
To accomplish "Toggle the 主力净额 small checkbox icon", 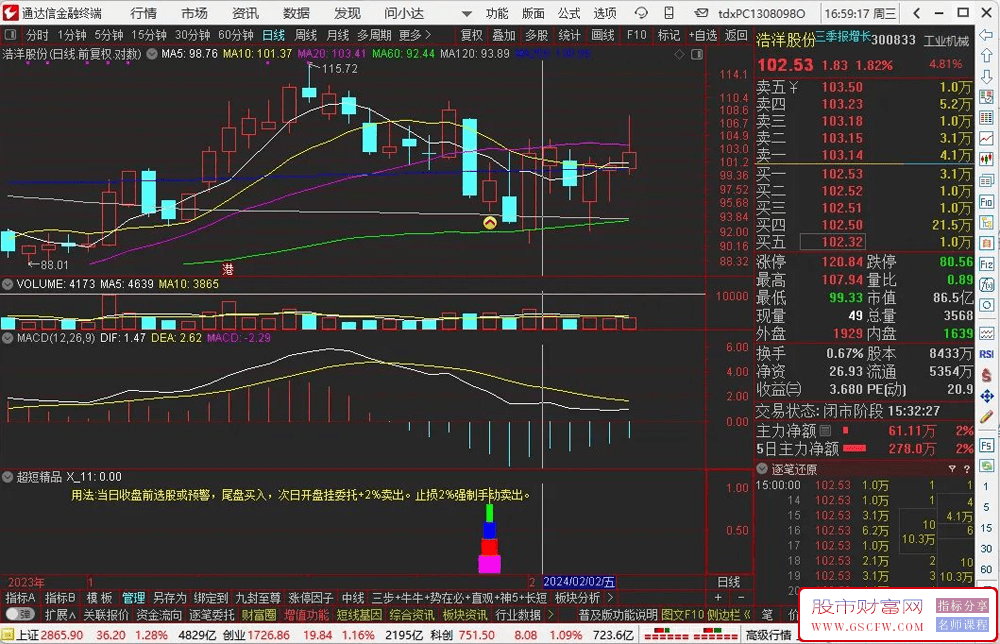I will pyautogui.click(x=825, y=431).
